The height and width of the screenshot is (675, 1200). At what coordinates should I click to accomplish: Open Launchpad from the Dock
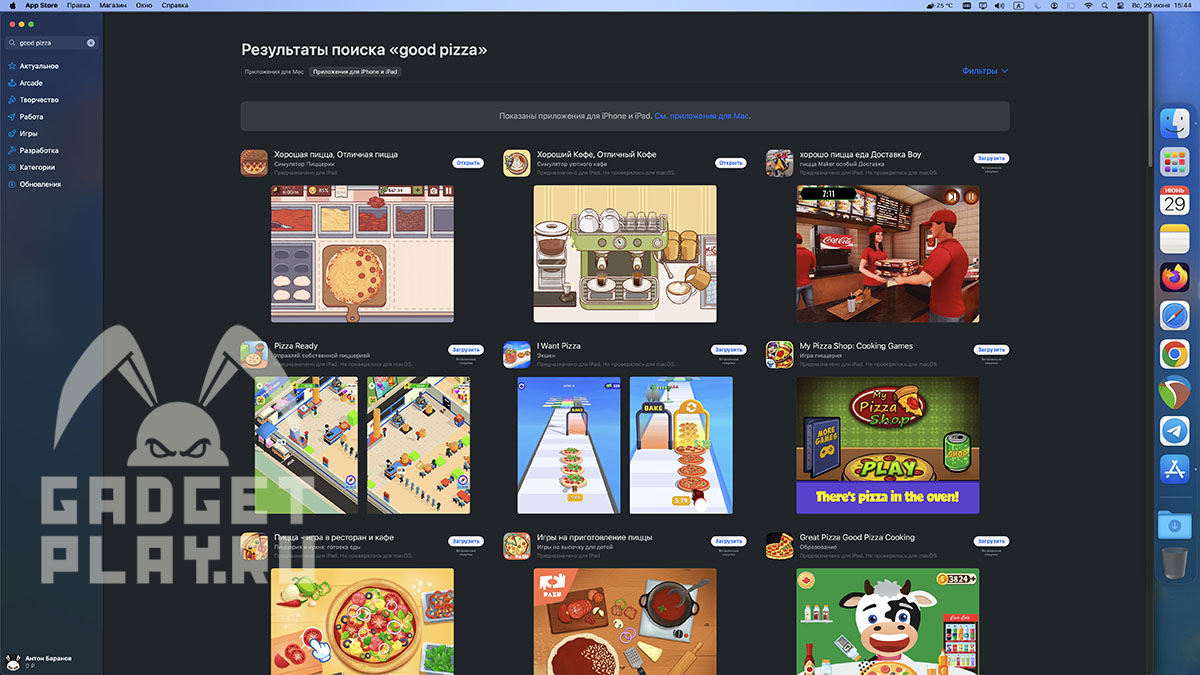1174,162
